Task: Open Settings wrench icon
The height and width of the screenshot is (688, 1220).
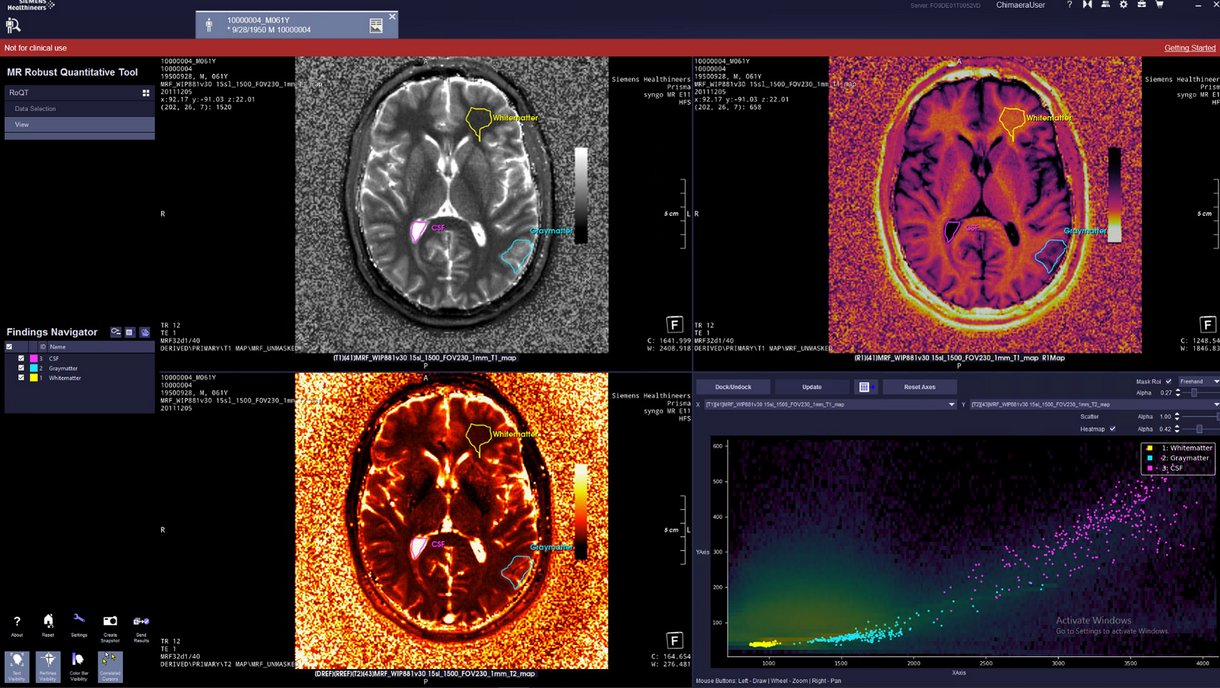Action: tap(79, 620)
